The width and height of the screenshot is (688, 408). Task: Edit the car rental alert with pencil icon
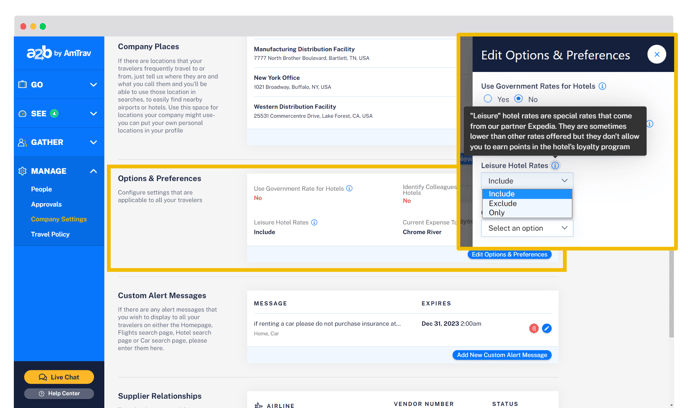coord(547,328)
